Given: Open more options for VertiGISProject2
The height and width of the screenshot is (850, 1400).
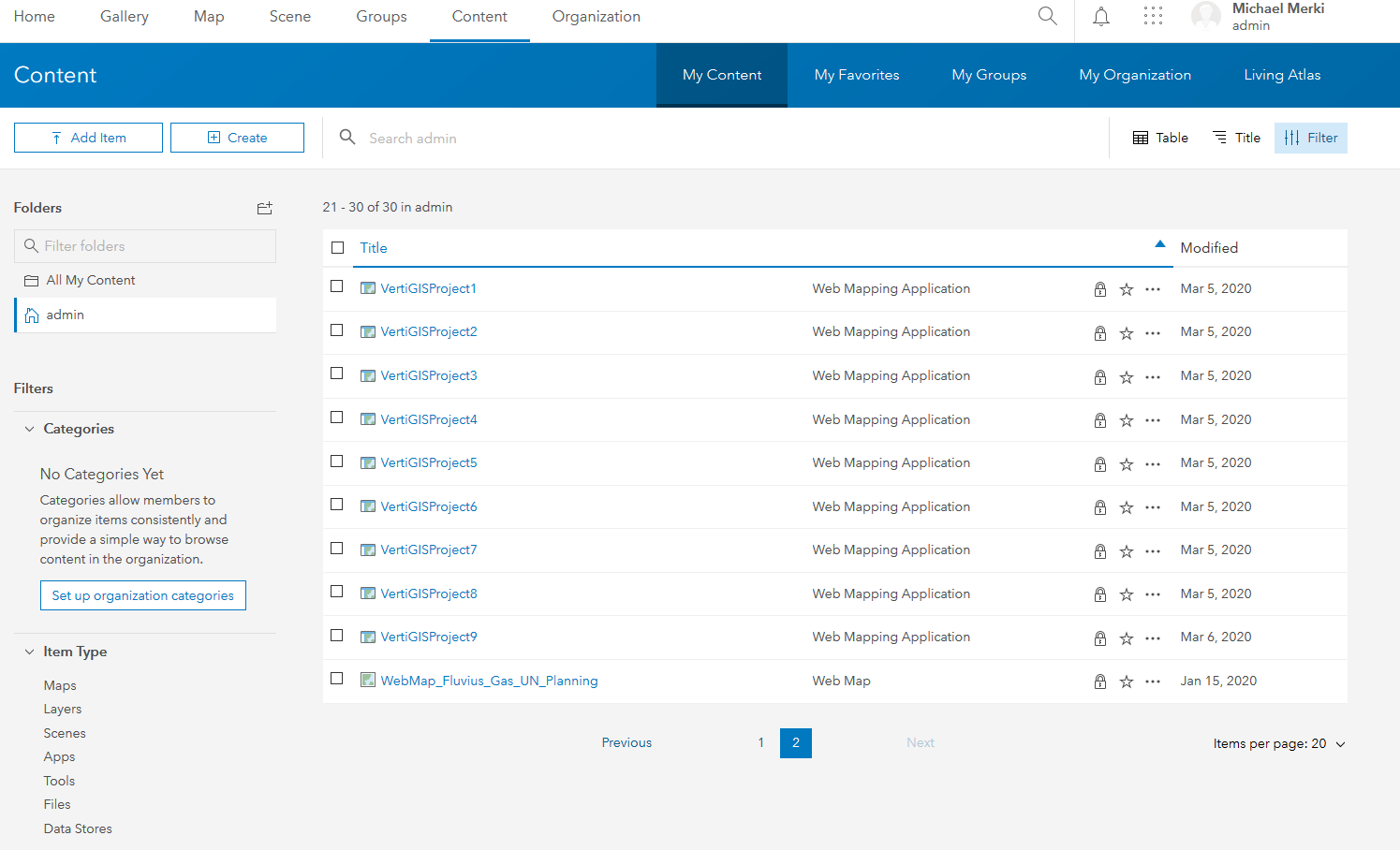Looking at the screenshot, I should [x=1153, y=333].
